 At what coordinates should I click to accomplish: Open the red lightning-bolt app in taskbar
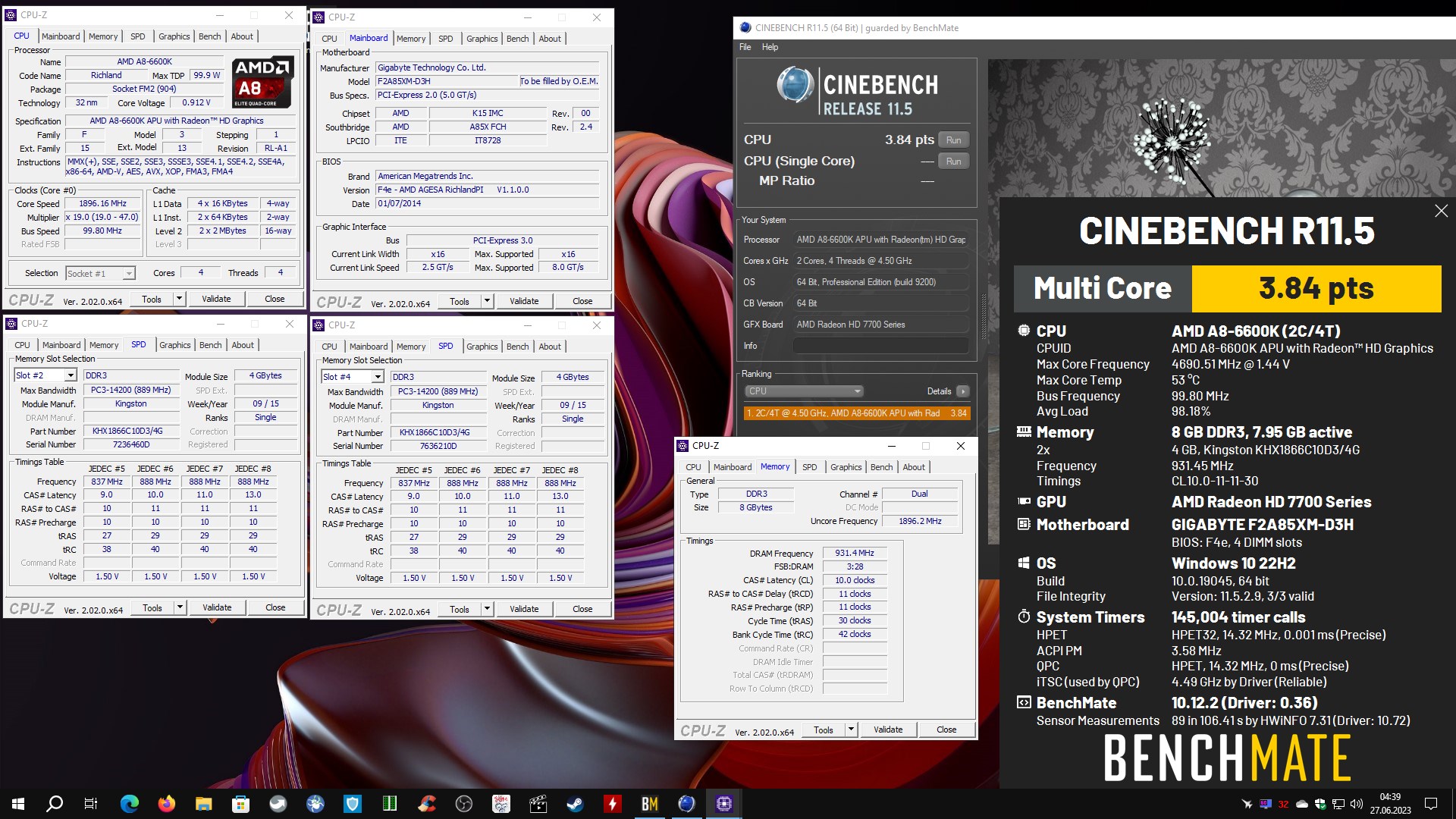pyautogui.click(x=613, y=803)
